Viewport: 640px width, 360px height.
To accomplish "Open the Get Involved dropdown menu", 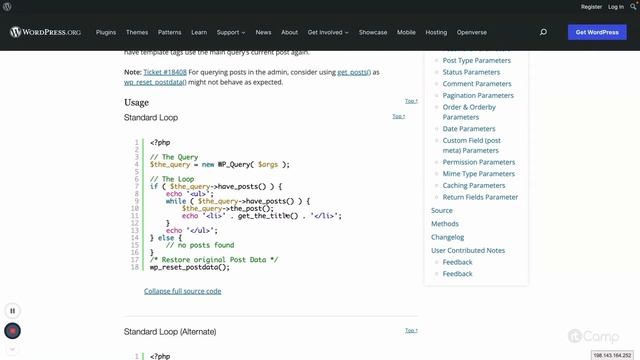I will tap(328, 32).
